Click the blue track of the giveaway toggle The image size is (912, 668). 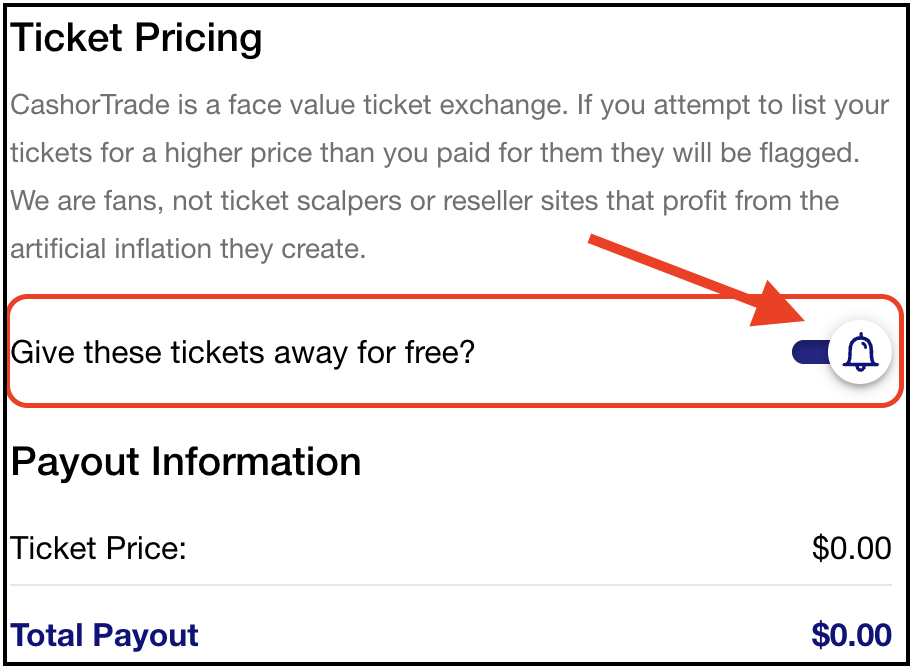(808, 352)
